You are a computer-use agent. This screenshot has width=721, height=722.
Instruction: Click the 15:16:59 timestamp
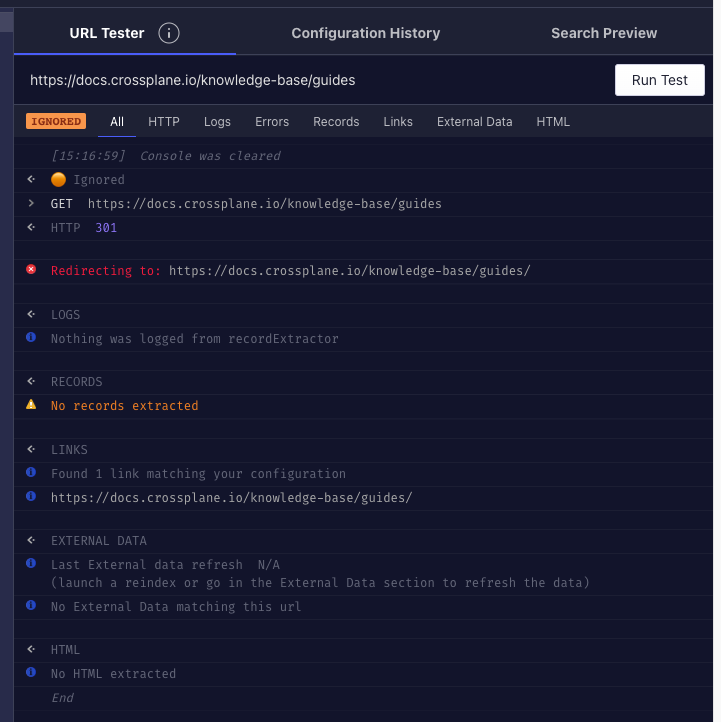[x=88, y=156]
